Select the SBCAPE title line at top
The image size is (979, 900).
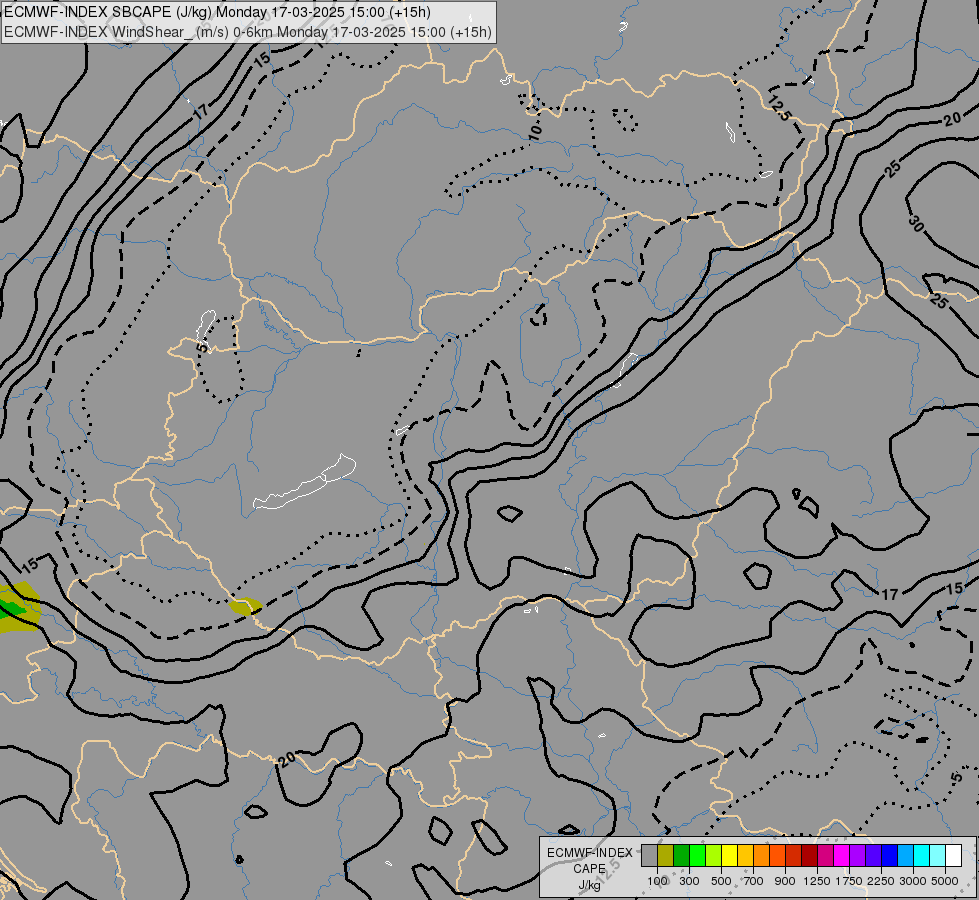[x=217, y=12]
